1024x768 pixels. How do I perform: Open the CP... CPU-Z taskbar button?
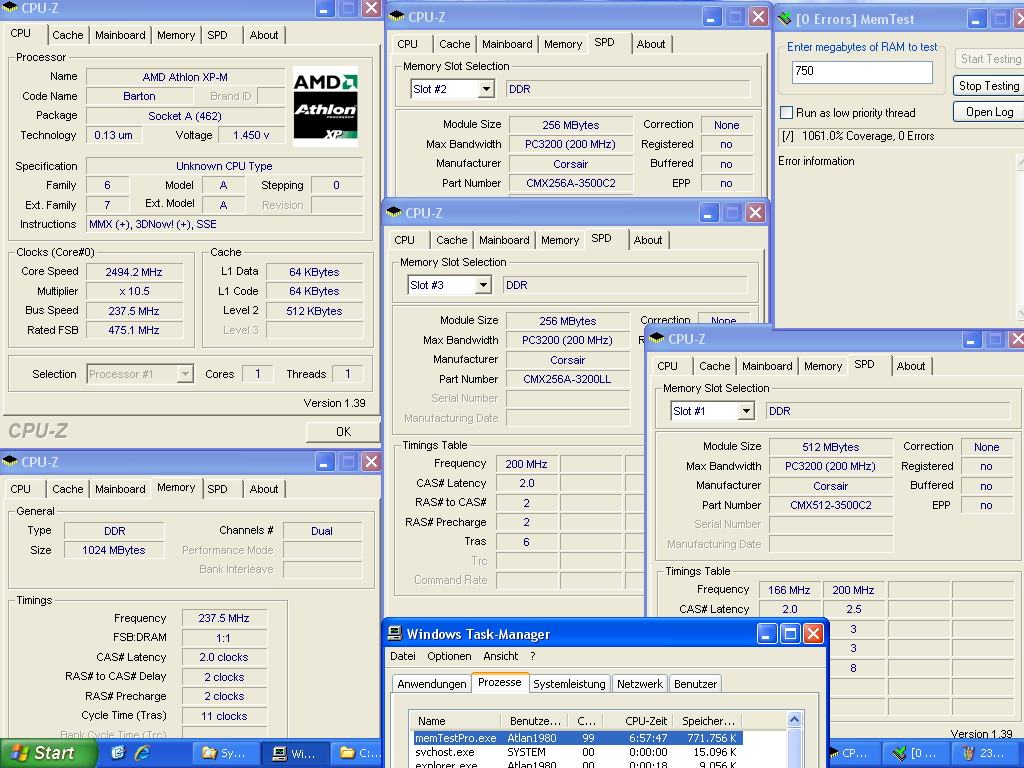[855, 753]
